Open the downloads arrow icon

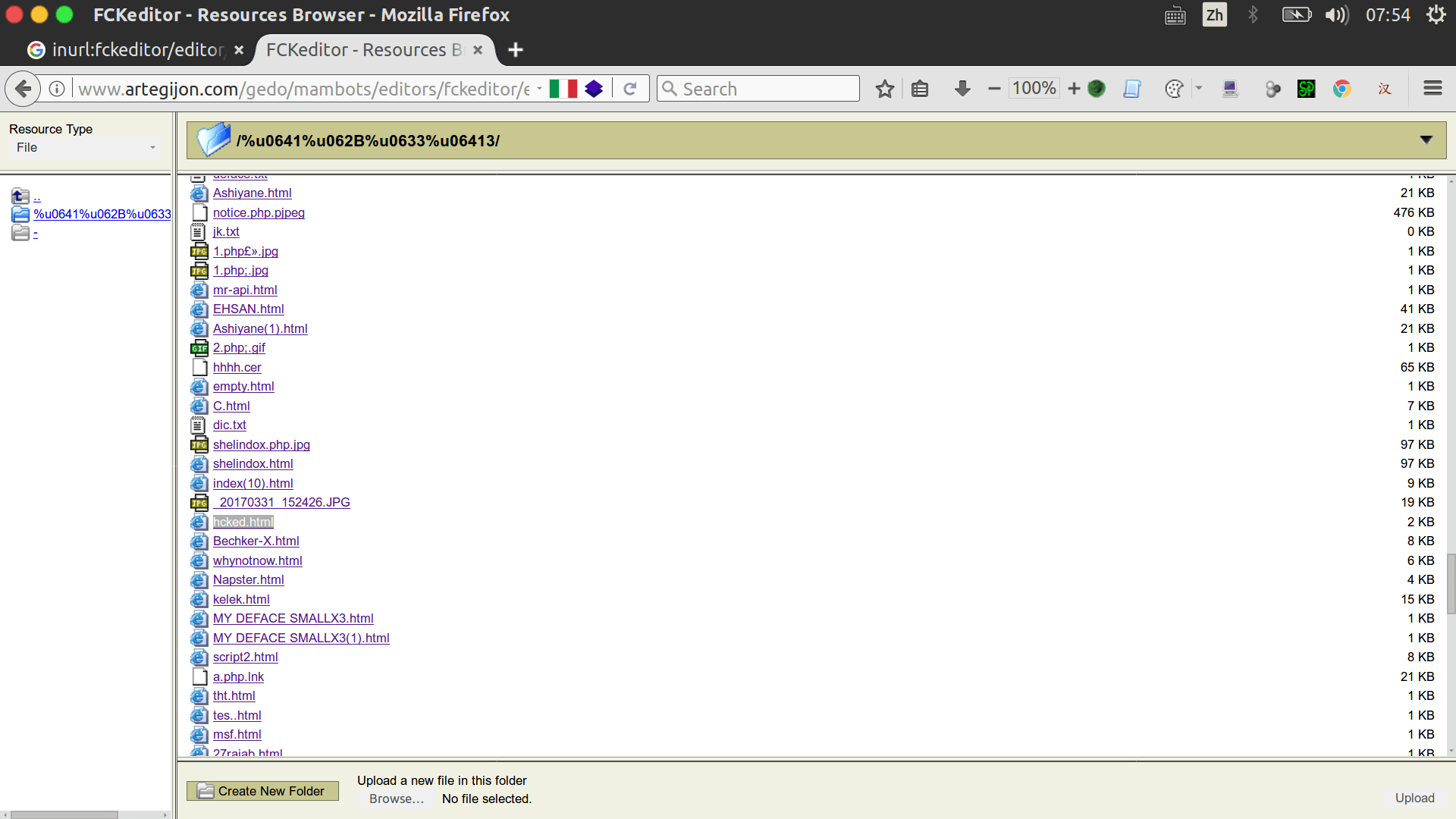coord(962,89)
